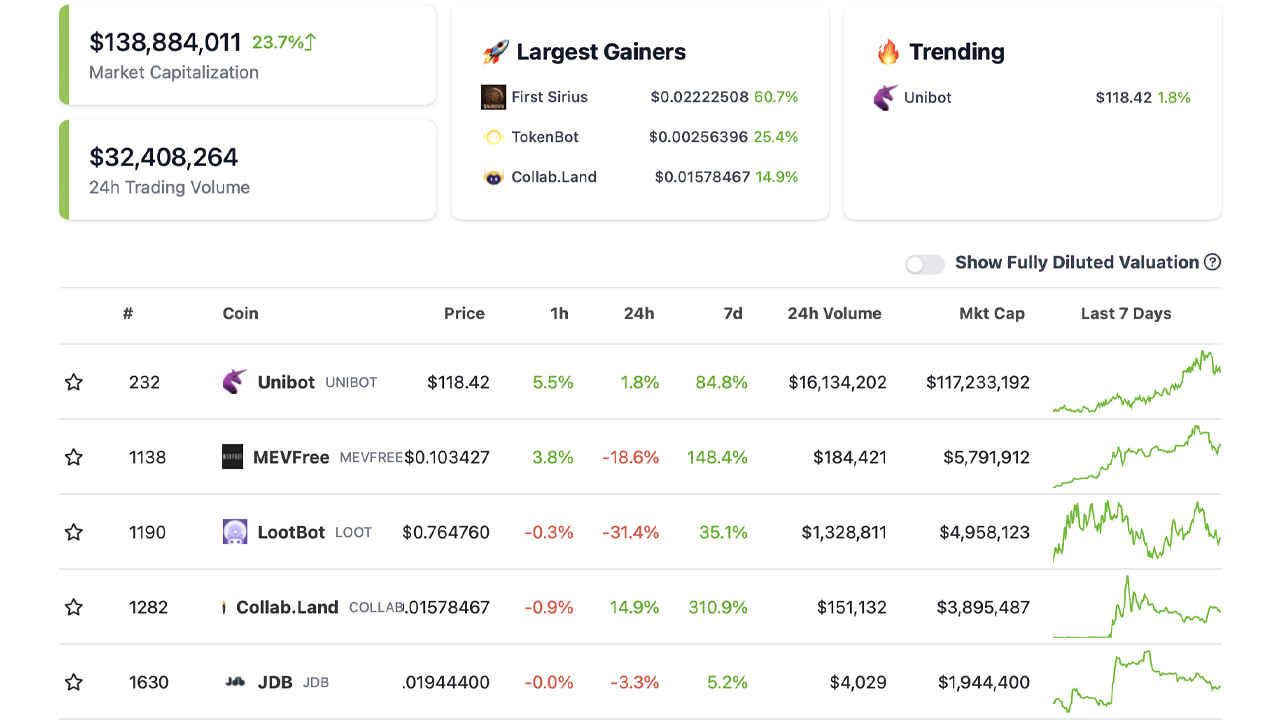Select the MEVFree token icon

(232, 457)
